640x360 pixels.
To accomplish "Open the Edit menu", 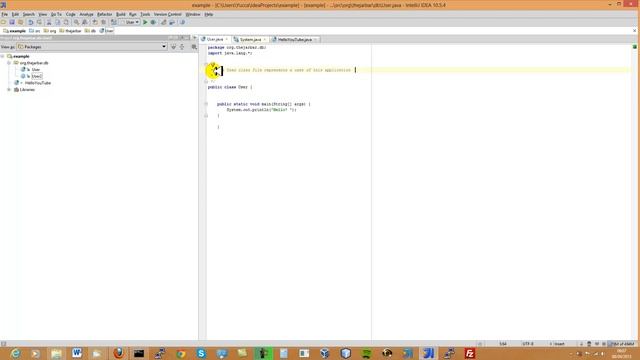I will 15,14.
